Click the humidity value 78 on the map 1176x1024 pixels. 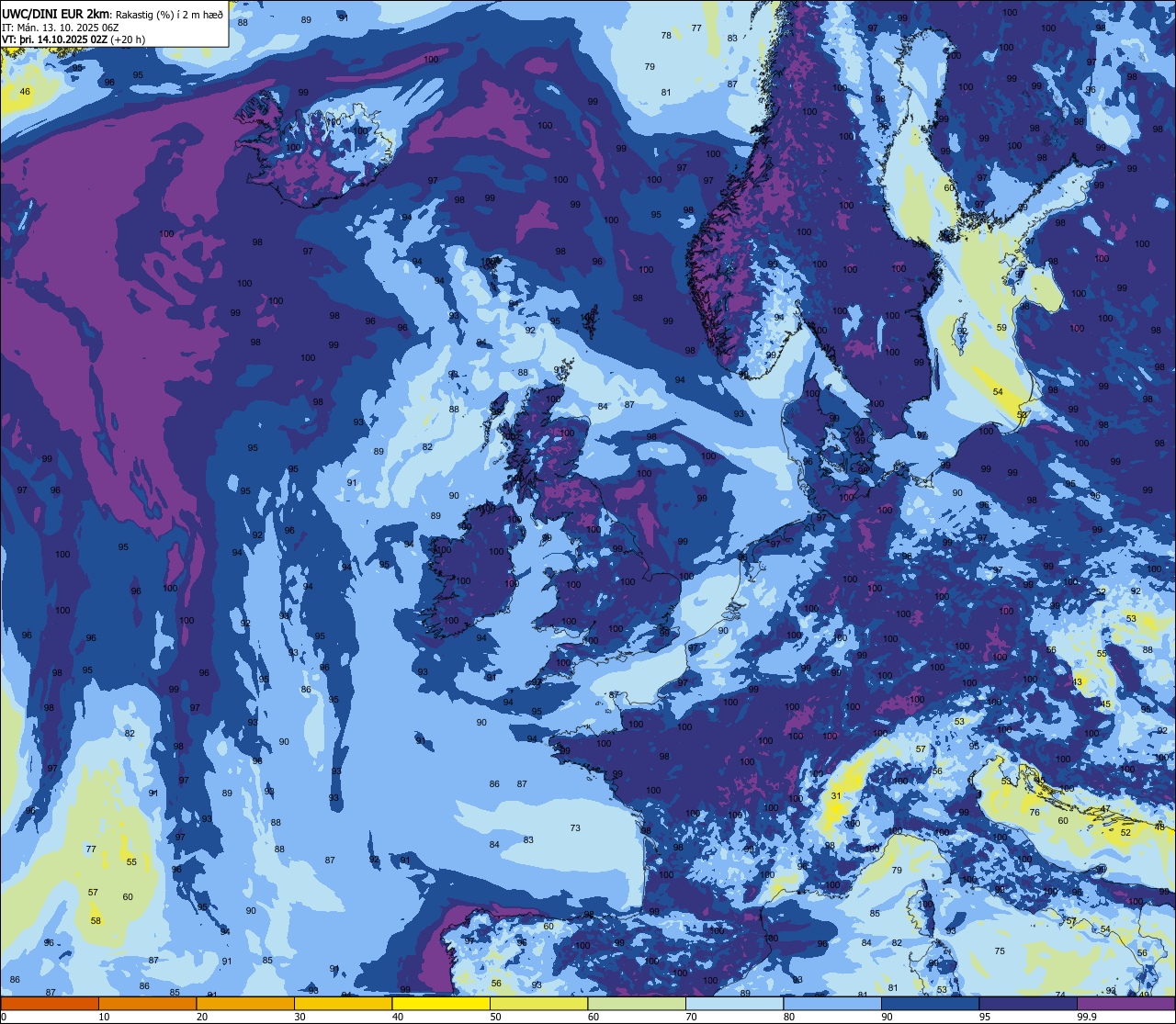click(666, 35)
